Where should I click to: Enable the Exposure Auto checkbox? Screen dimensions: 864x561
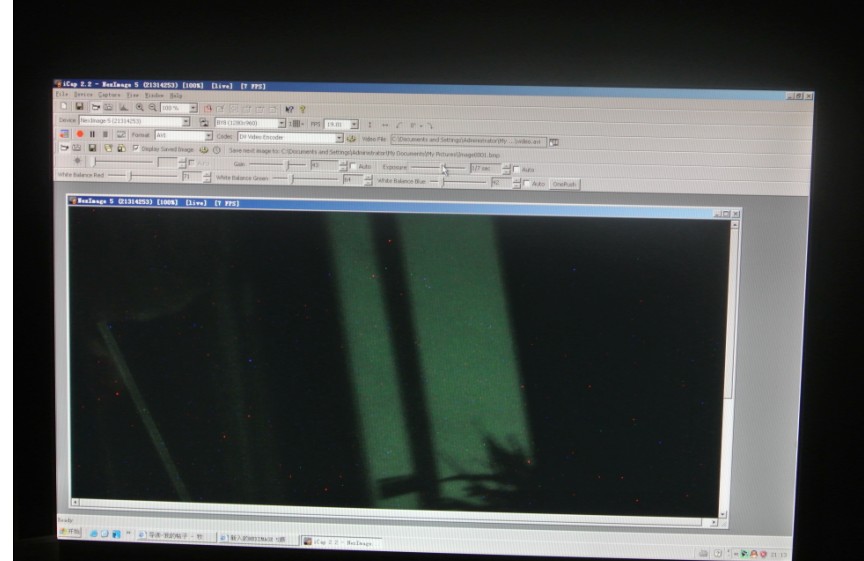[x=516, y=169]
